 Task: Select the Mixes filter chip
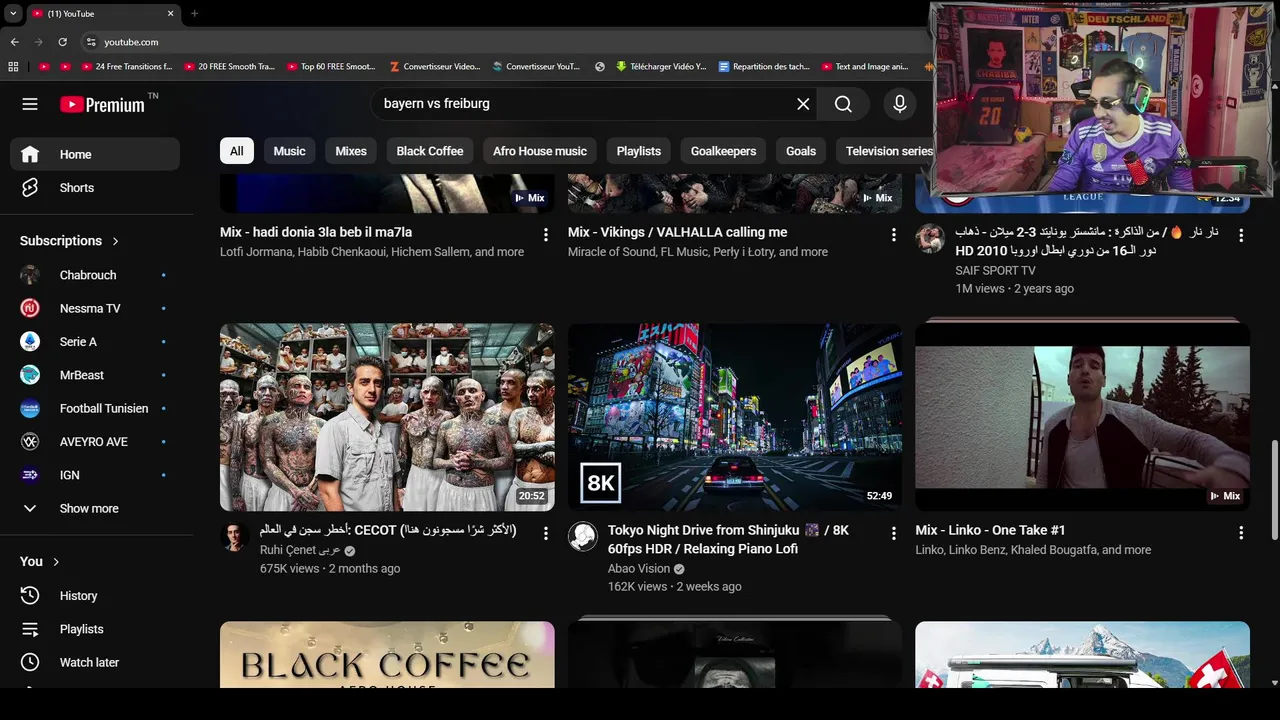click(x=351, y=151)
